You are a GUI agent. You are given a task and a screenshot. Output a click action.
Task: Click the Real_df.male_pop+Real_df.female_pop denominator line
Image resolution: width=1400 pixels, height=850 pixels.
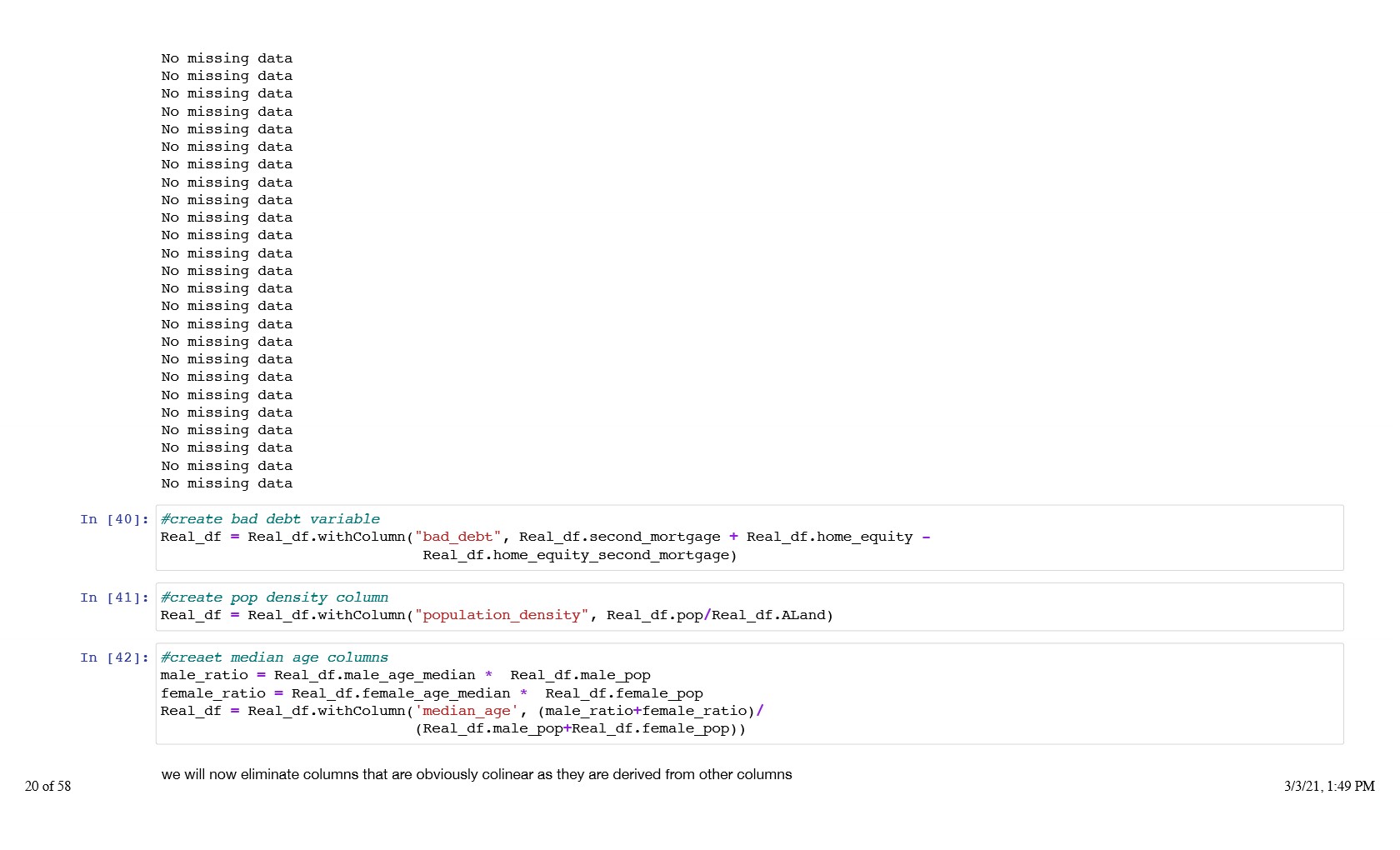click(x=580, y=728)
